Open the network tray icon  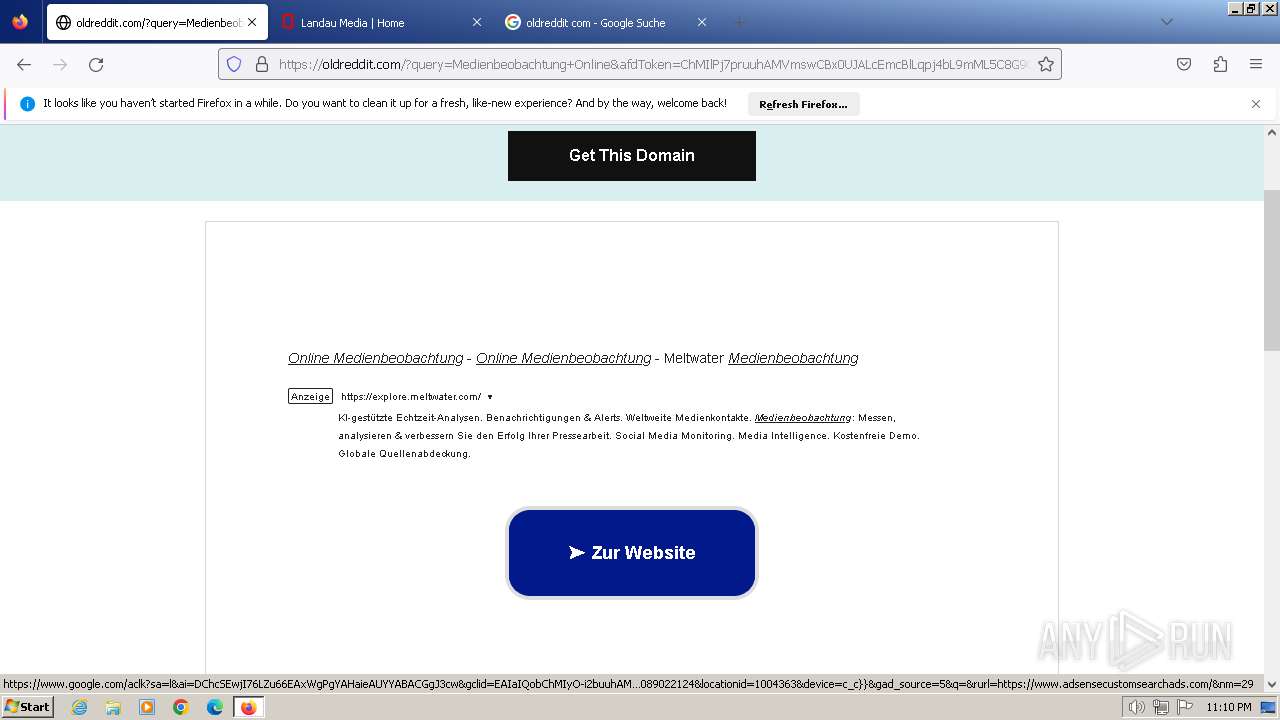pos(1161,707)
